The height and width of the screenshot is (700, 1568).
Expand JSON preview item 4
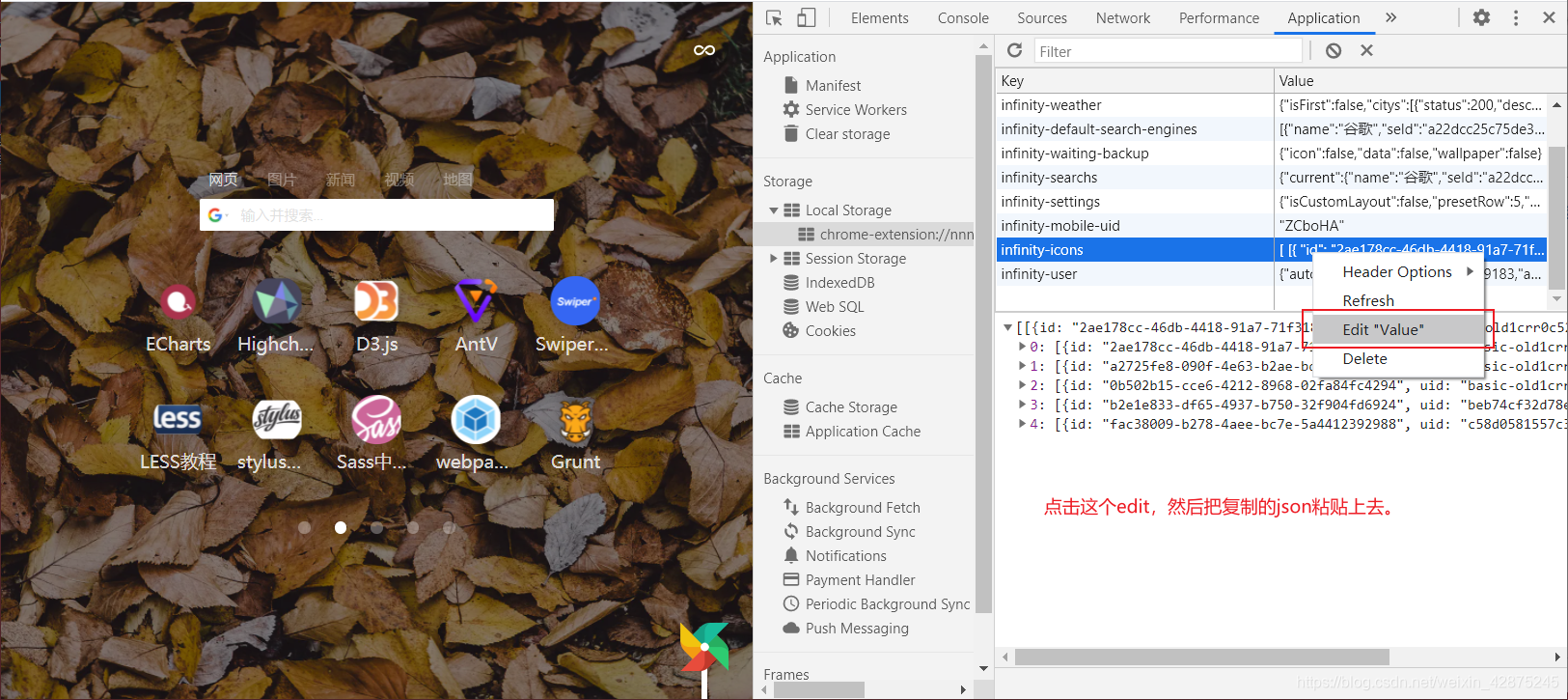pos(1022,424)
